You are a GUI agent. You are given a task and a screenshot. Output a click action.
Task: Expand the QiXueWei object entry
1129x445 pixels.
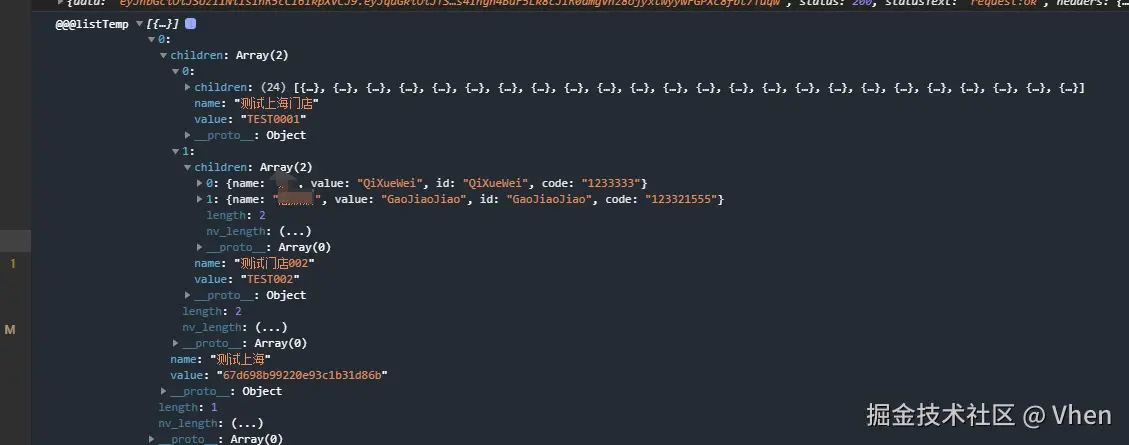tap(200, 183)
